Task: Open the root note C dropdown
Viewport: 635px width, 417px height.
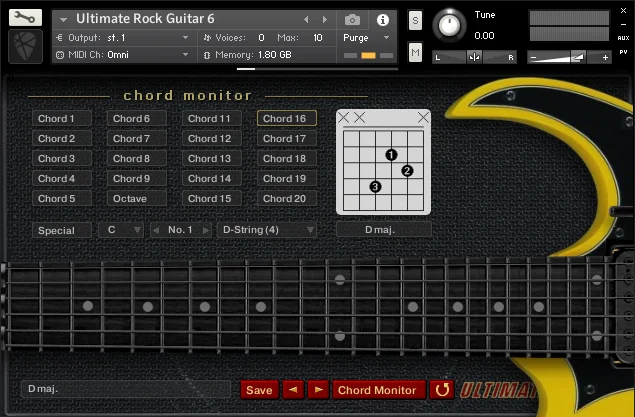Action: 121,230
